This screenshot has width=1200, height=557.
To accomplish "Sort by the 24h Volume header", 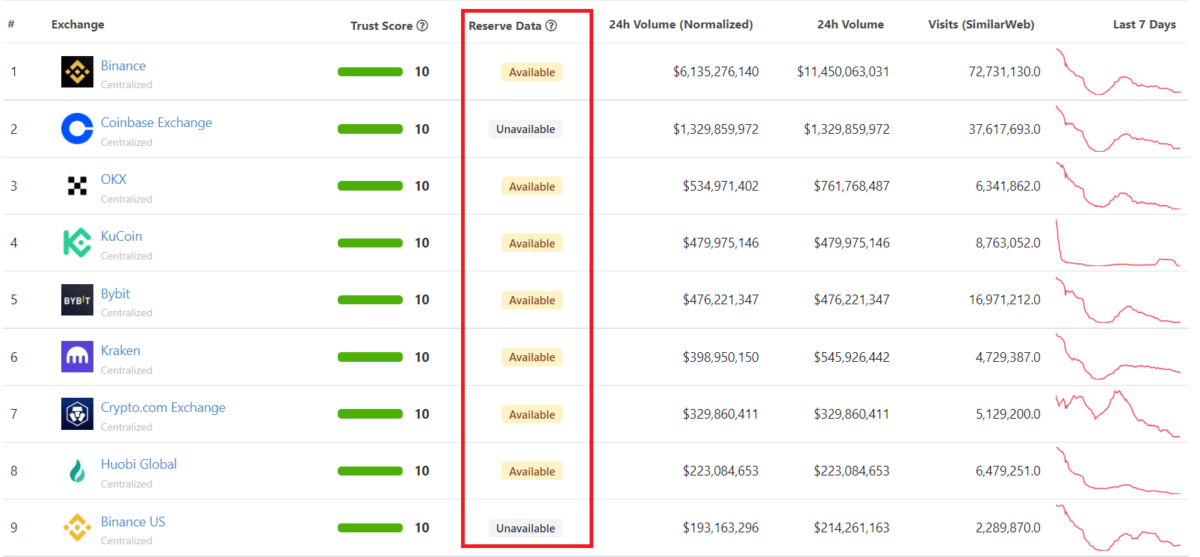I will click(850, 25).
